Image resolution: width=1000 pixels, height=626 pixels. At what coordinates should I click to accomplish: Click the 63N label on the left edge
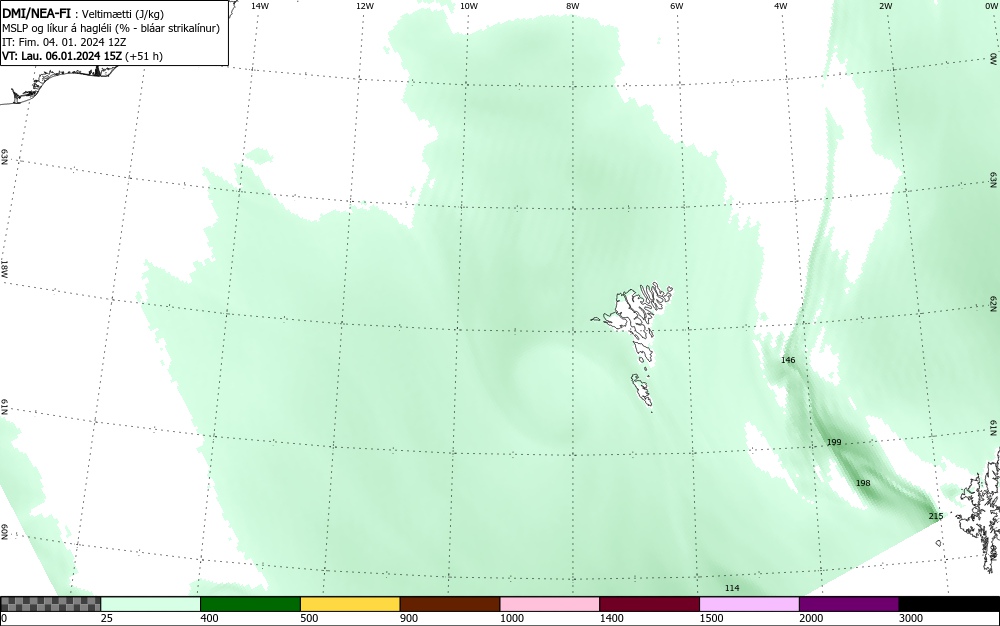coord(4,157)
